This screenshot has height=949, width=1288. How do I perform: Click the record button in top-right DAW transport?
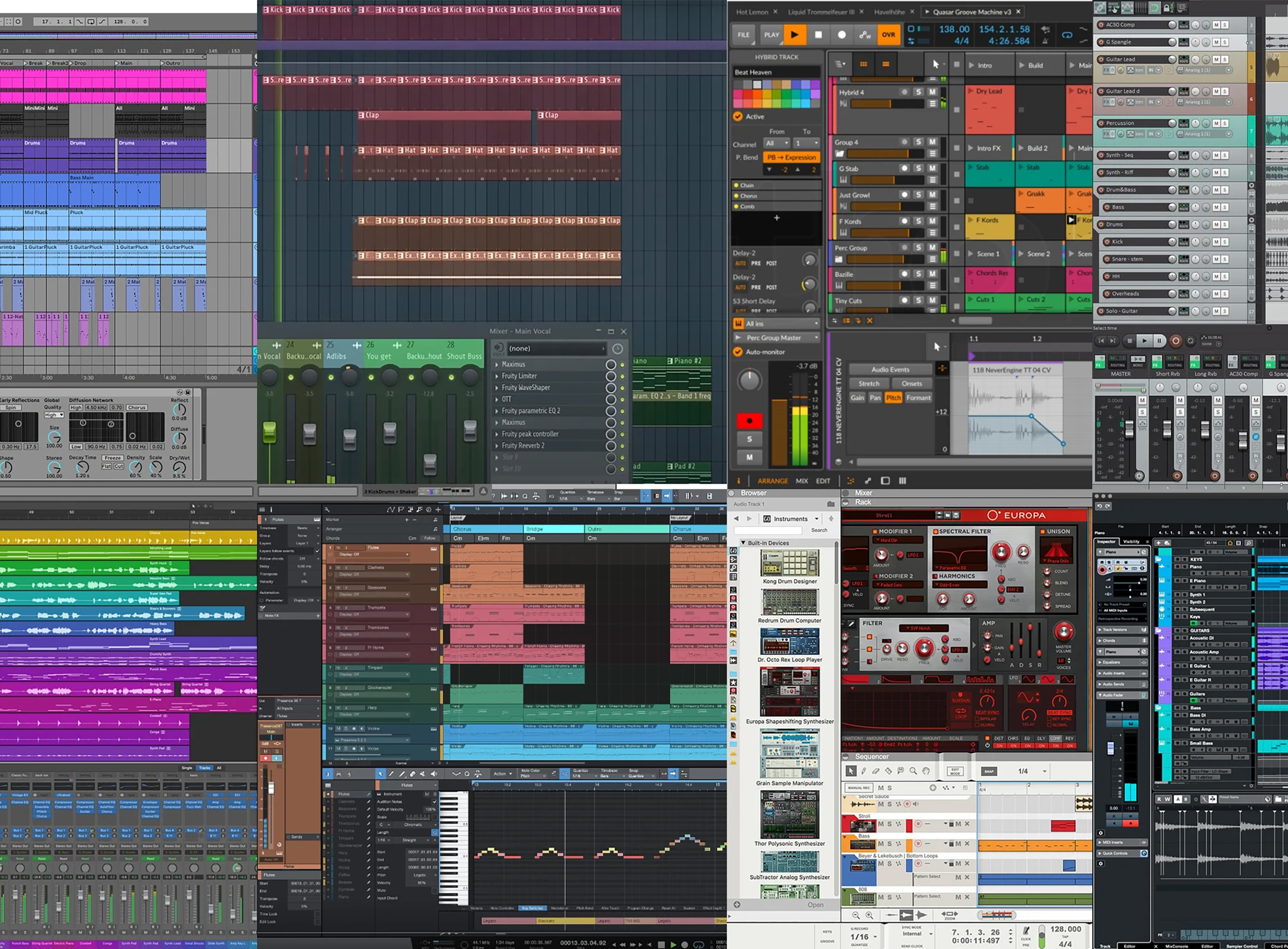tap(1176, 341)
